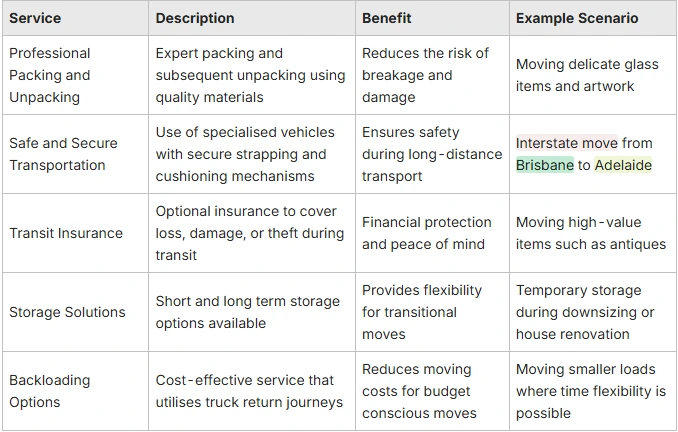The height and width of the screenshot is (432, 678).
Task: Click the "Cost-effective service" description cell
Action: (x=249, y=391)
